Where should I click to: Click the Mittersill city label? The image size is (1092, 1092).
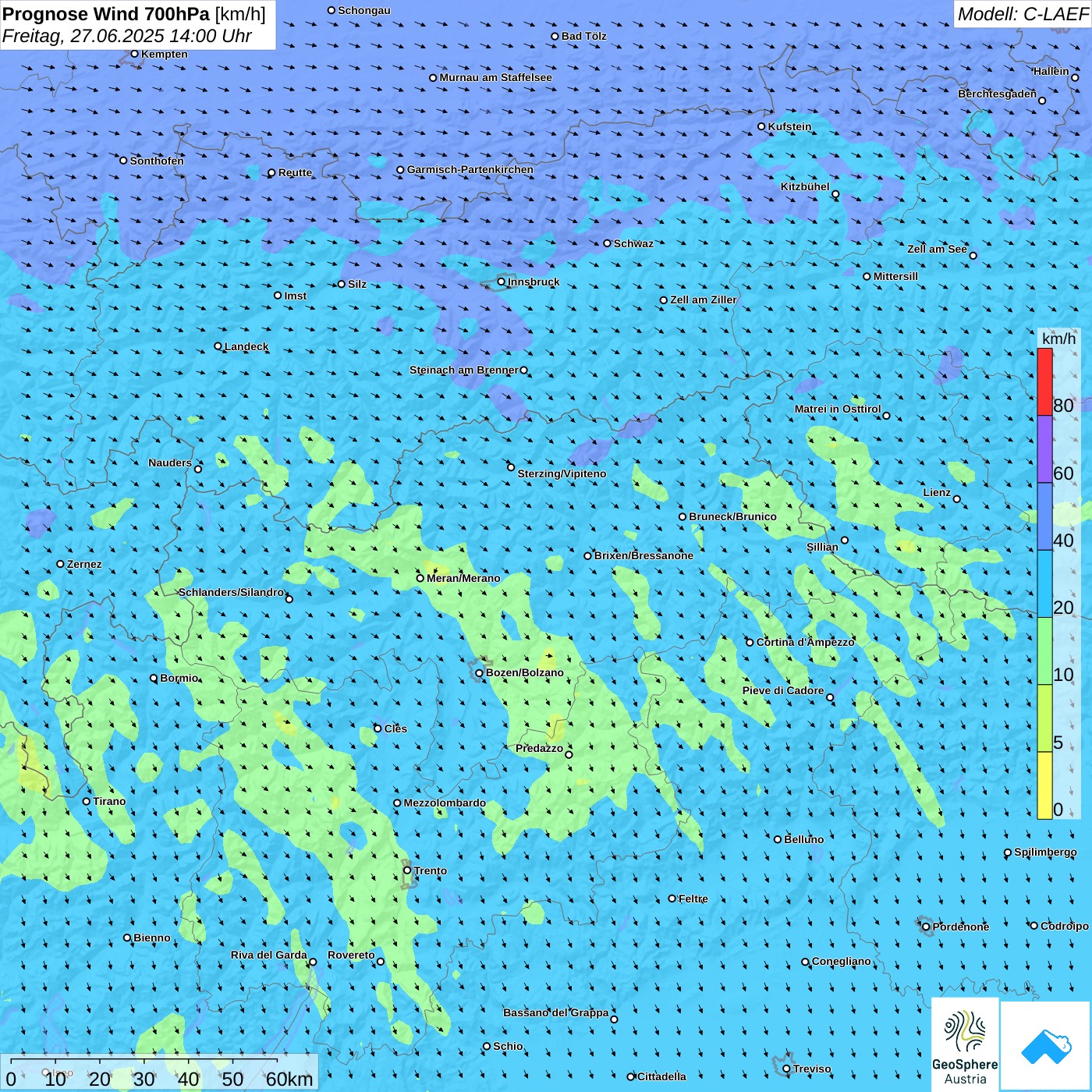tap(895, 276)
